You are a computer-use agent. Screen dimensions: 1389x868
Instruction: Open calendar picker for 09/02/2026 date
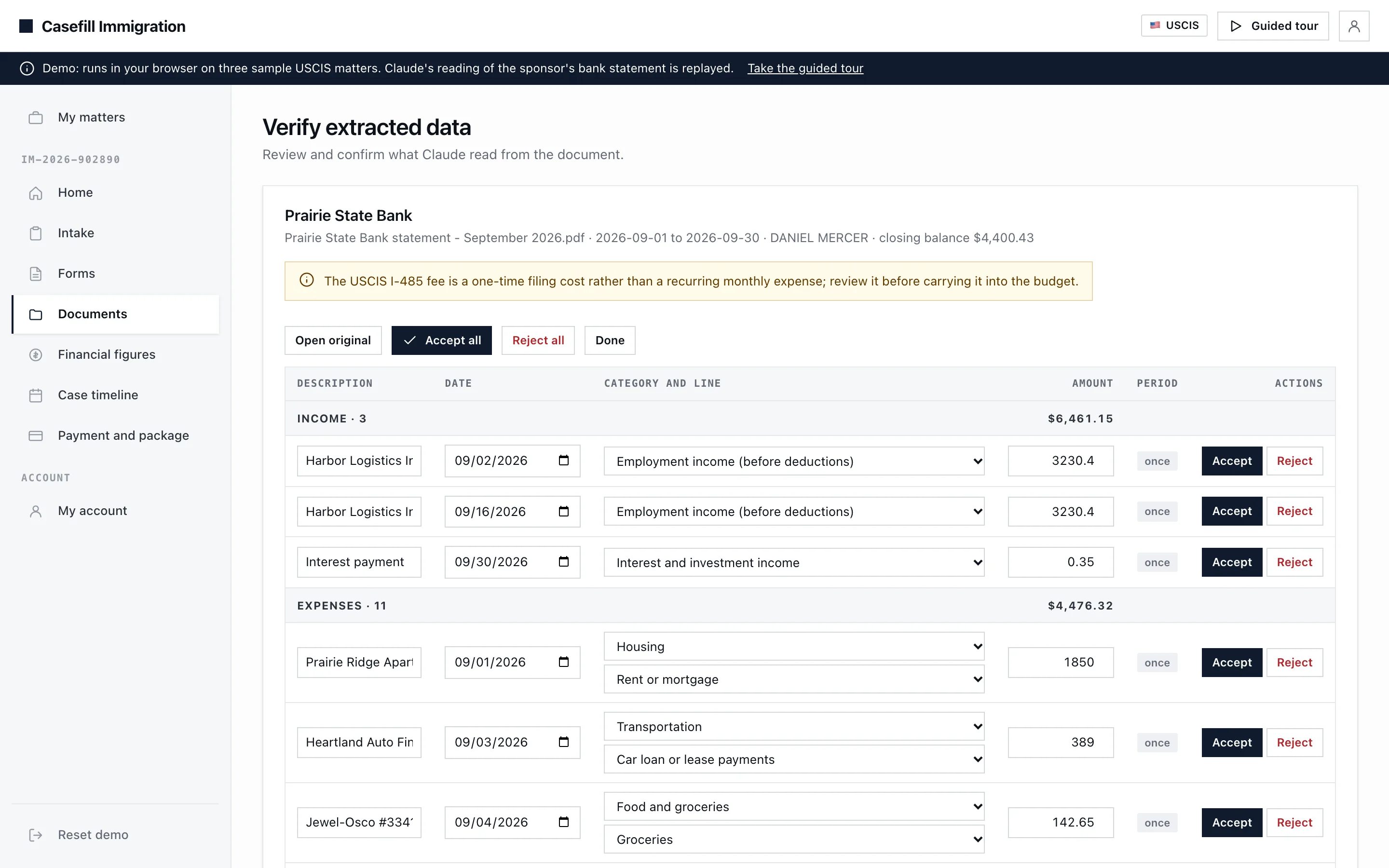coord(564,461)
